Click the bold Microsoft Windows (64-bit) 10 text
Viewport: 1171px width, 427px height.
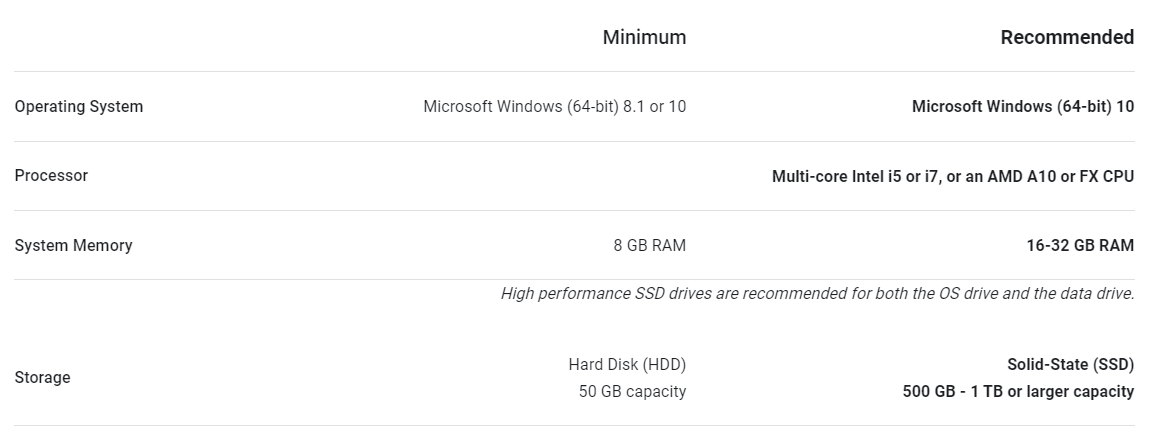click(1022, 107)
